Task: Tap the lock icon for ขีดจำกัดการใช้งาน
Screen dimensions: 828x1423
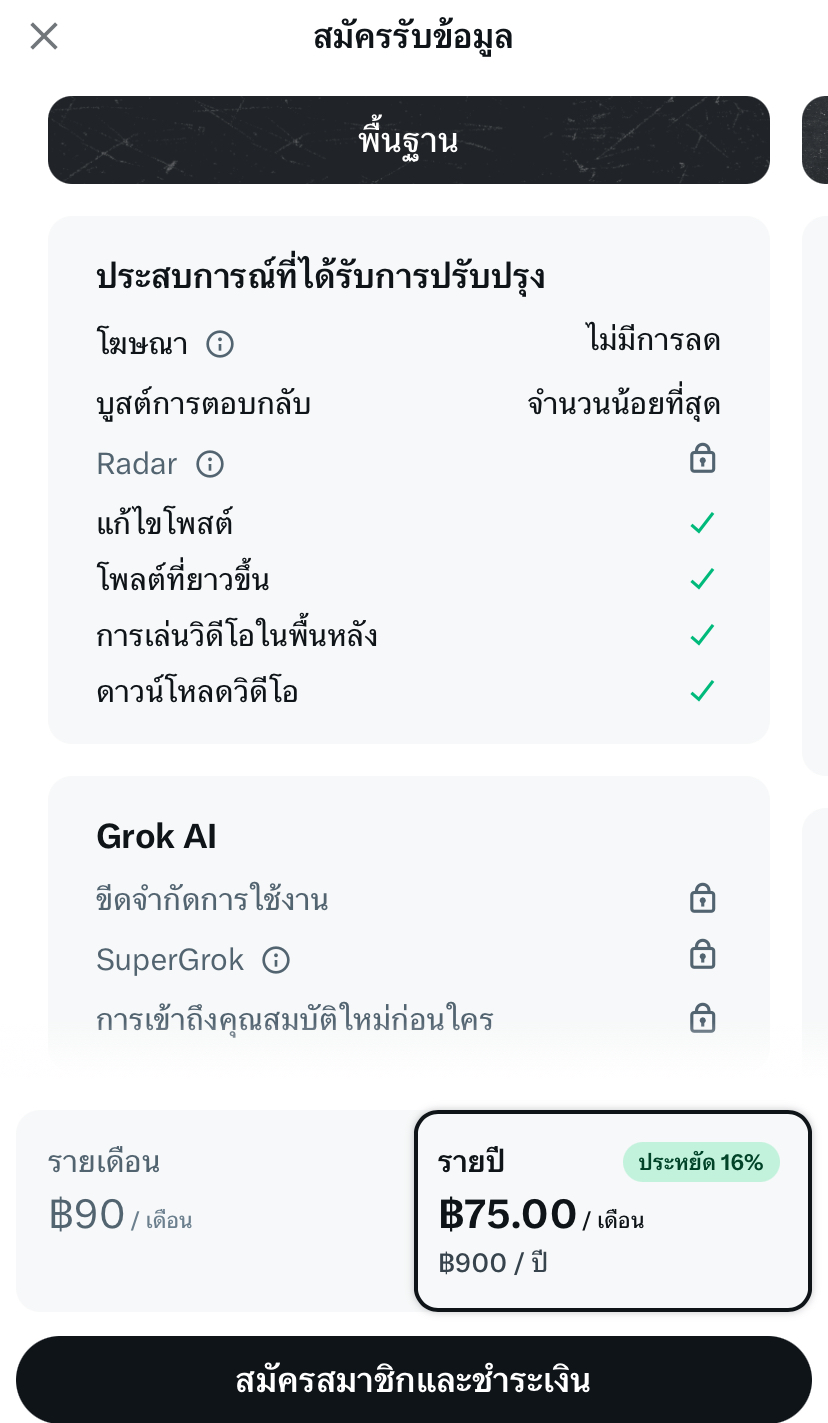Action: tap(703, 898)
